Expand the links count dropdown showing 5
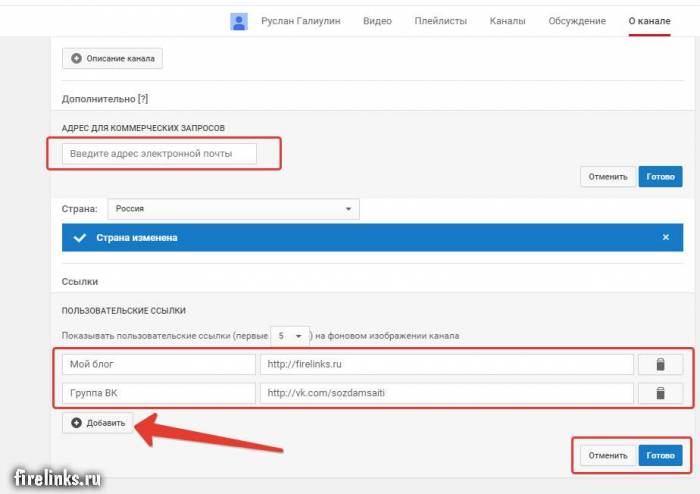This screenshot has height=494, width=700. [x=288, y=336]
